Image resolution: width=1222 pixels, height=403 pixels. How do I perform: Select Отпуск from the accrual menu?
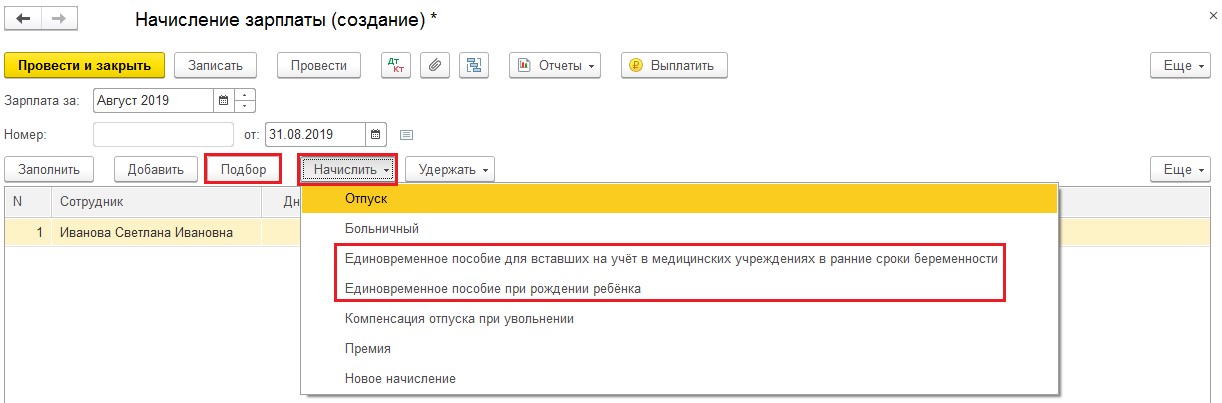coord(366,199)
